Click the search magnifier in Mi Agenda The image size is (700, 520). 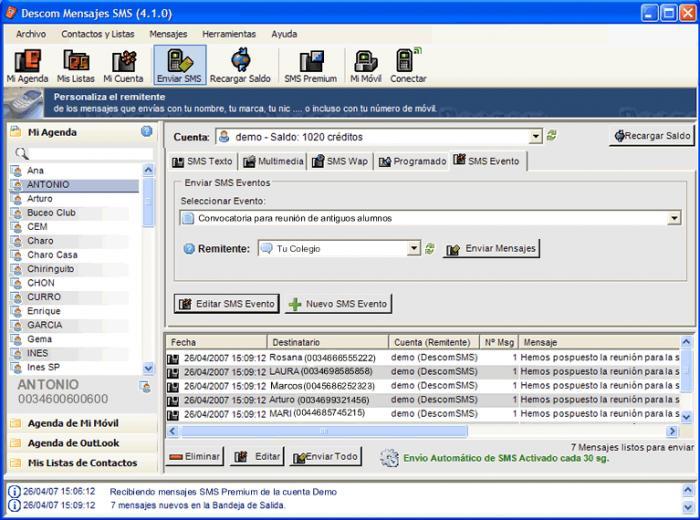coord(22,154)
